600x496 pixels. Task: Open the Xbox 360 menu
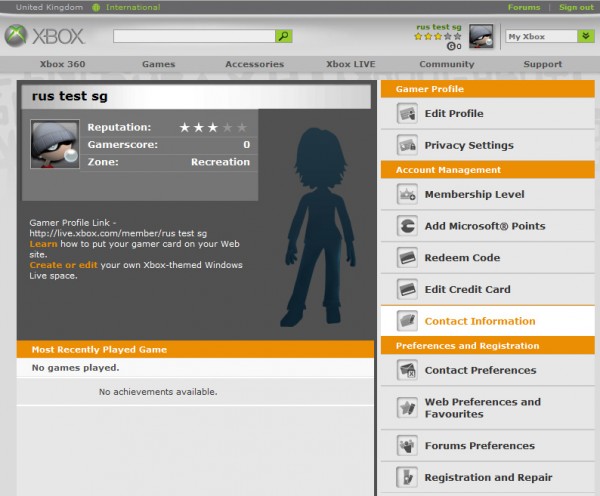62,64
